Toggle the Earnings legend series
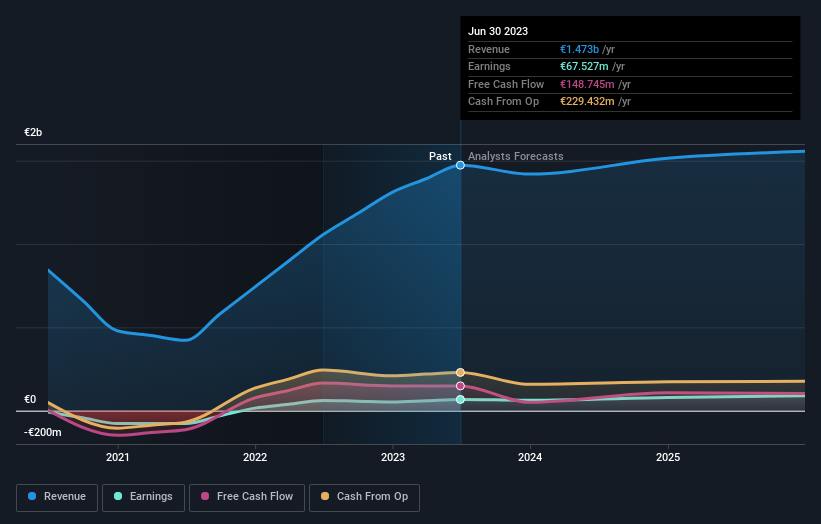Image resolution: width=821 pixels, height=524 pixels. point(143,497)
